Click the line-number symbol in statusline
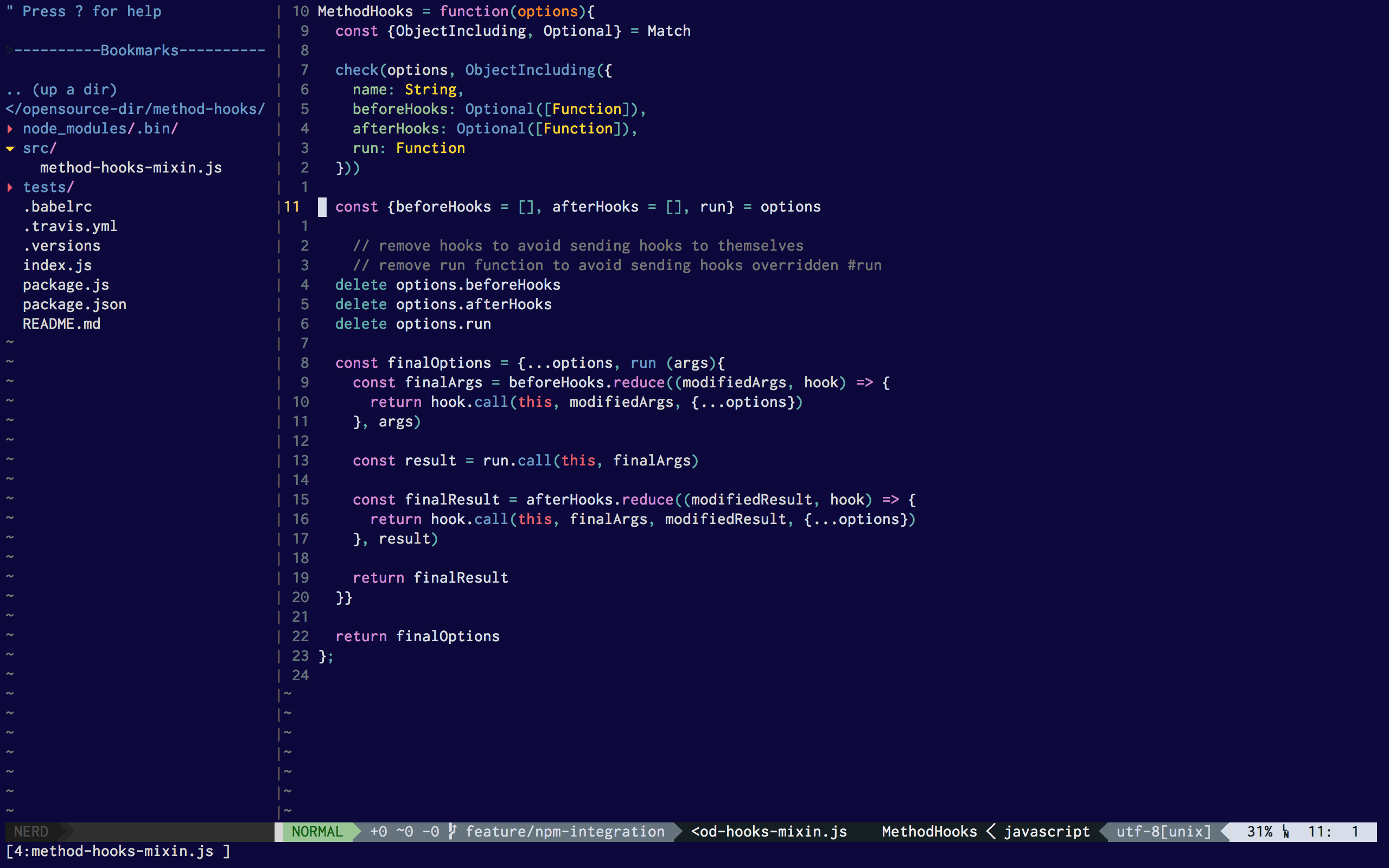The height and width of the screenshot is (868, 1389). [1286, 831]
